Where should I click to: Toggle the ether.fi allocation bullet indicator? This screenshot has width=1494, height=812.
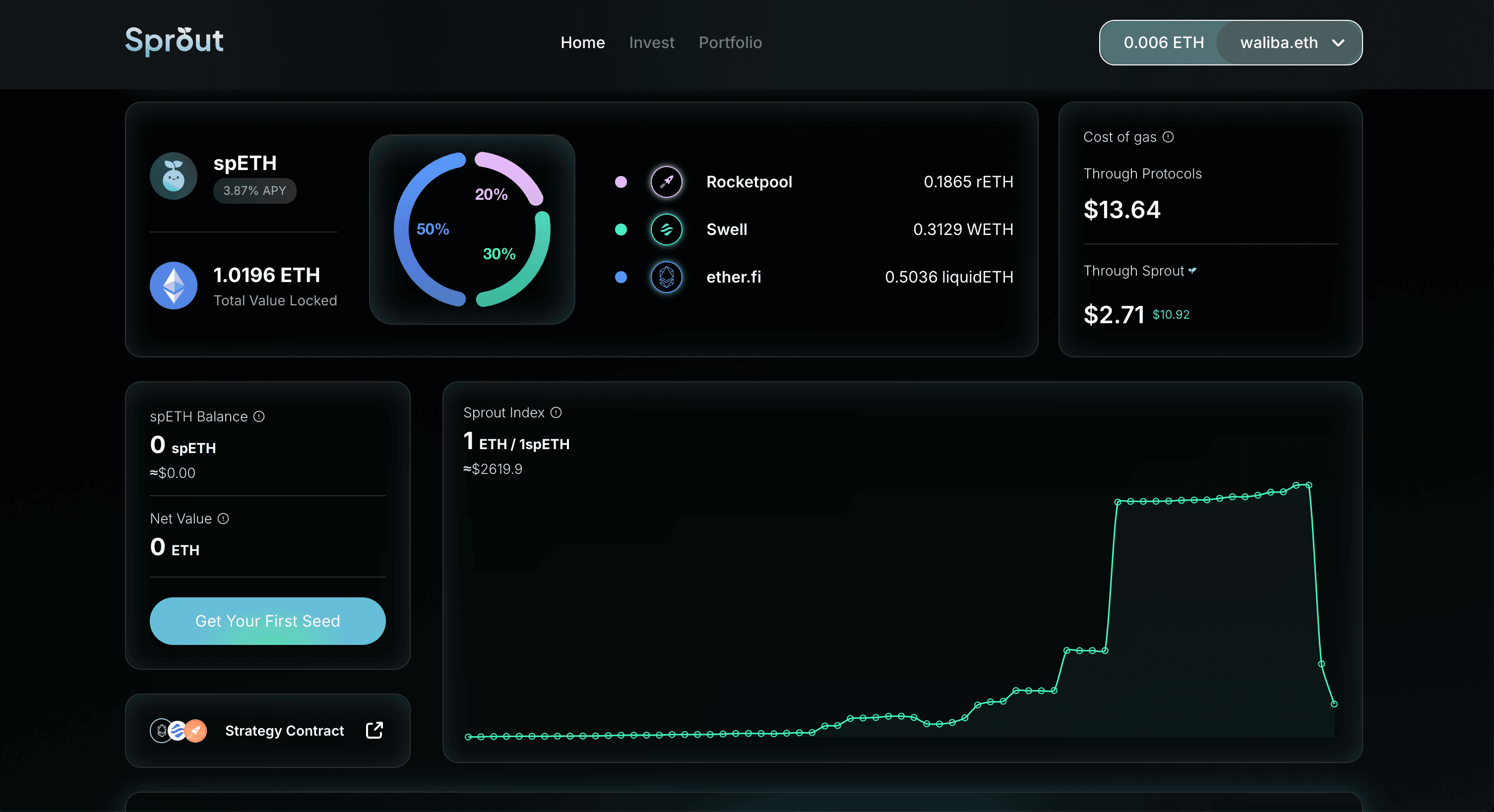pos(621,278)
